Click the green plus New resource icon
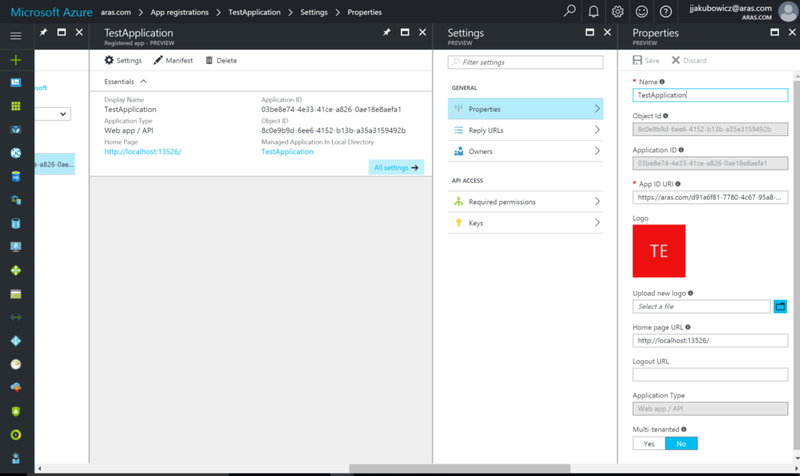Viewport: 800px width, 476px height. (x=15, y=60)
